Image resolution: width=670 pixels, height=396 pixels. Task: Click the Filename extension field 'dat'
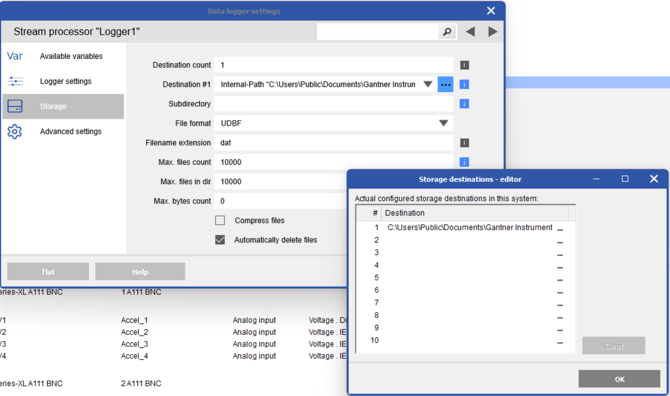point(334,143)
